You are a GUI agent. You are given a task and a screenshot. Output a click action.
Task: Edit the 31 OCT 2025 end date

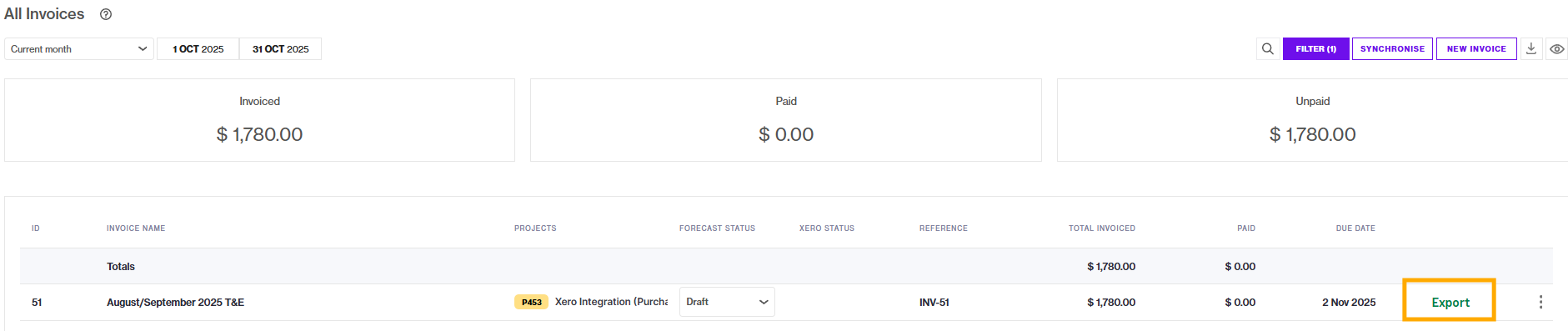click(x=280, y=49)
